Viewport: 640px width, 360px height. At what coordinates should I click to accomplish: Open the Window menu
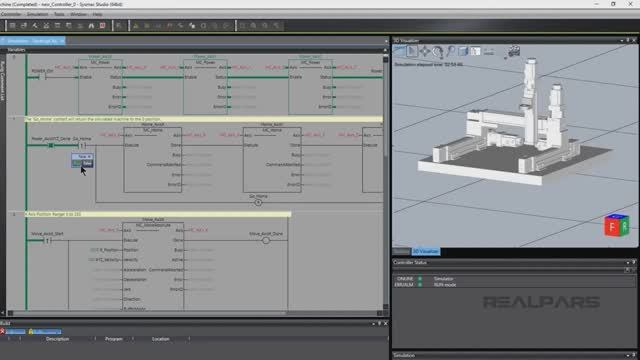click(78, 14)
